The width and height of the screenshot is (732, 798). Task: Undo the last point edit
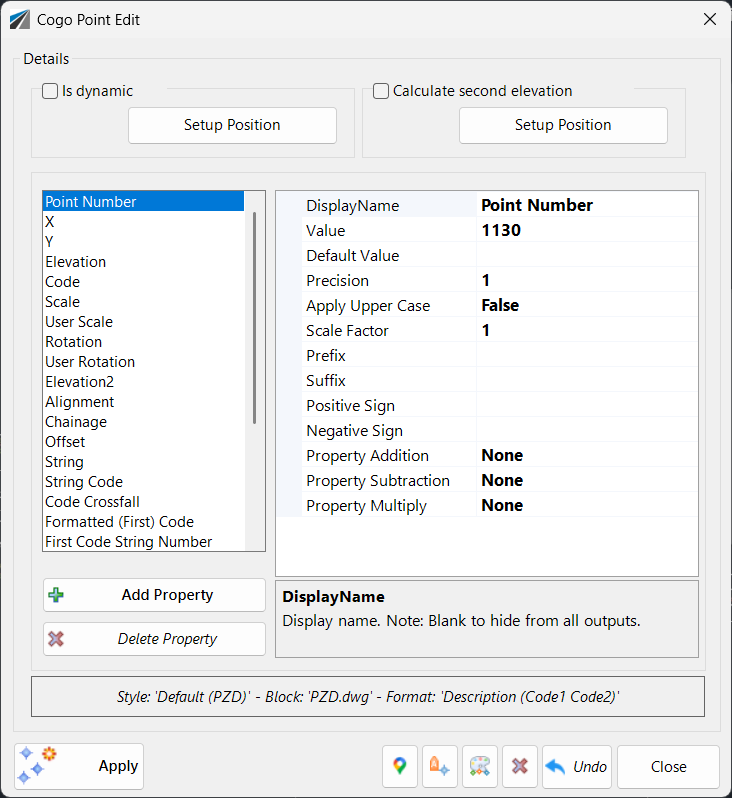tap(576, 767)
